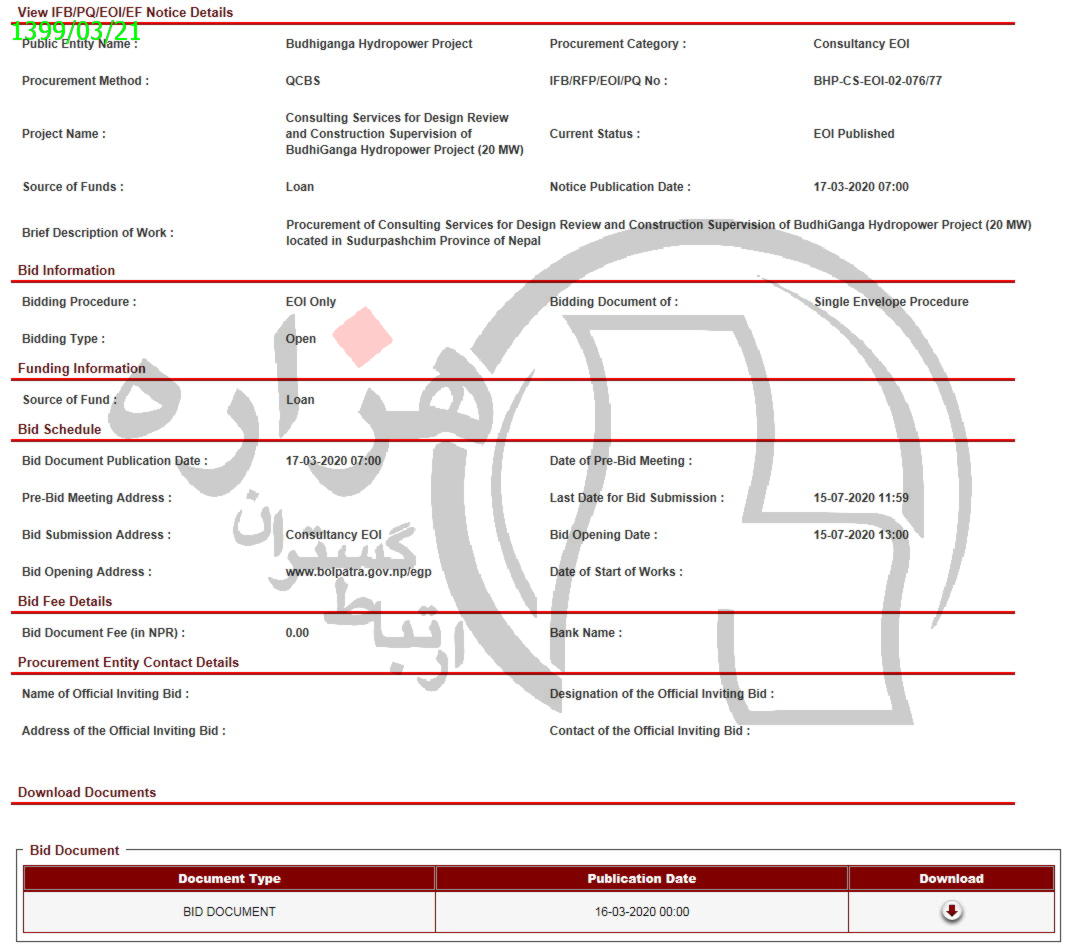This screenshot has height=945, width=1080.
Task: Click the Budhiganga Hydropower Project entity name
Action: point(379,44)
